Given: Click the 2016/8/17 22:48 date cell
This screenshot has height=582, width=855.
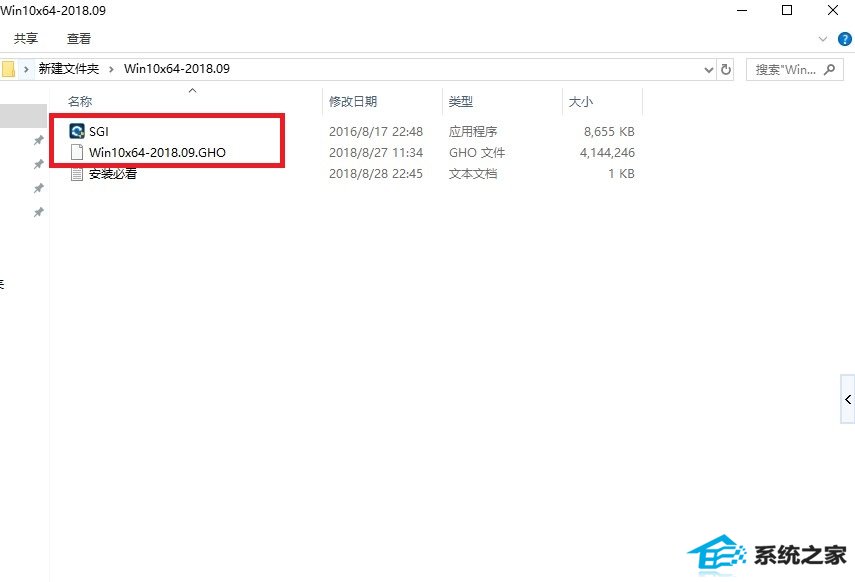Looking at the screenshot, I should (x=376, y=131).
